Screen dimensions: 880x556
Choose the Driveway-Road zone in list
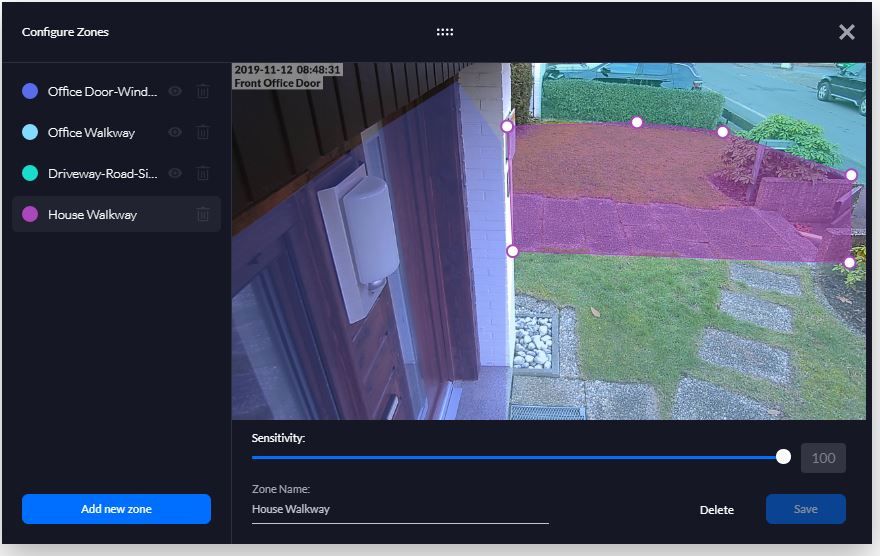click(102, 173)
